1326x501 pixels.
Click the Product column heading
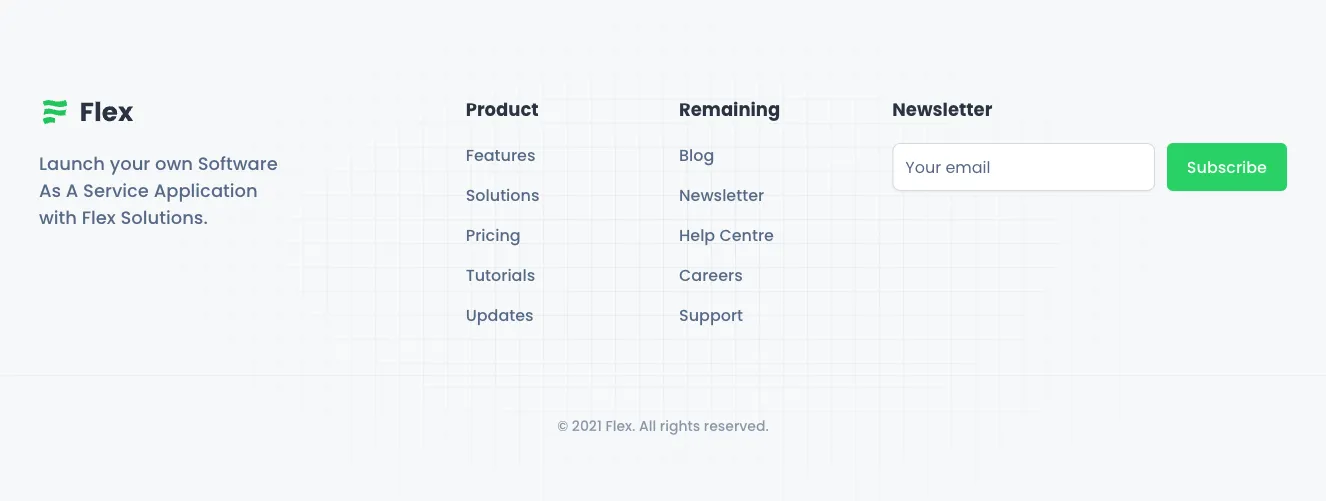click(502, 110)
